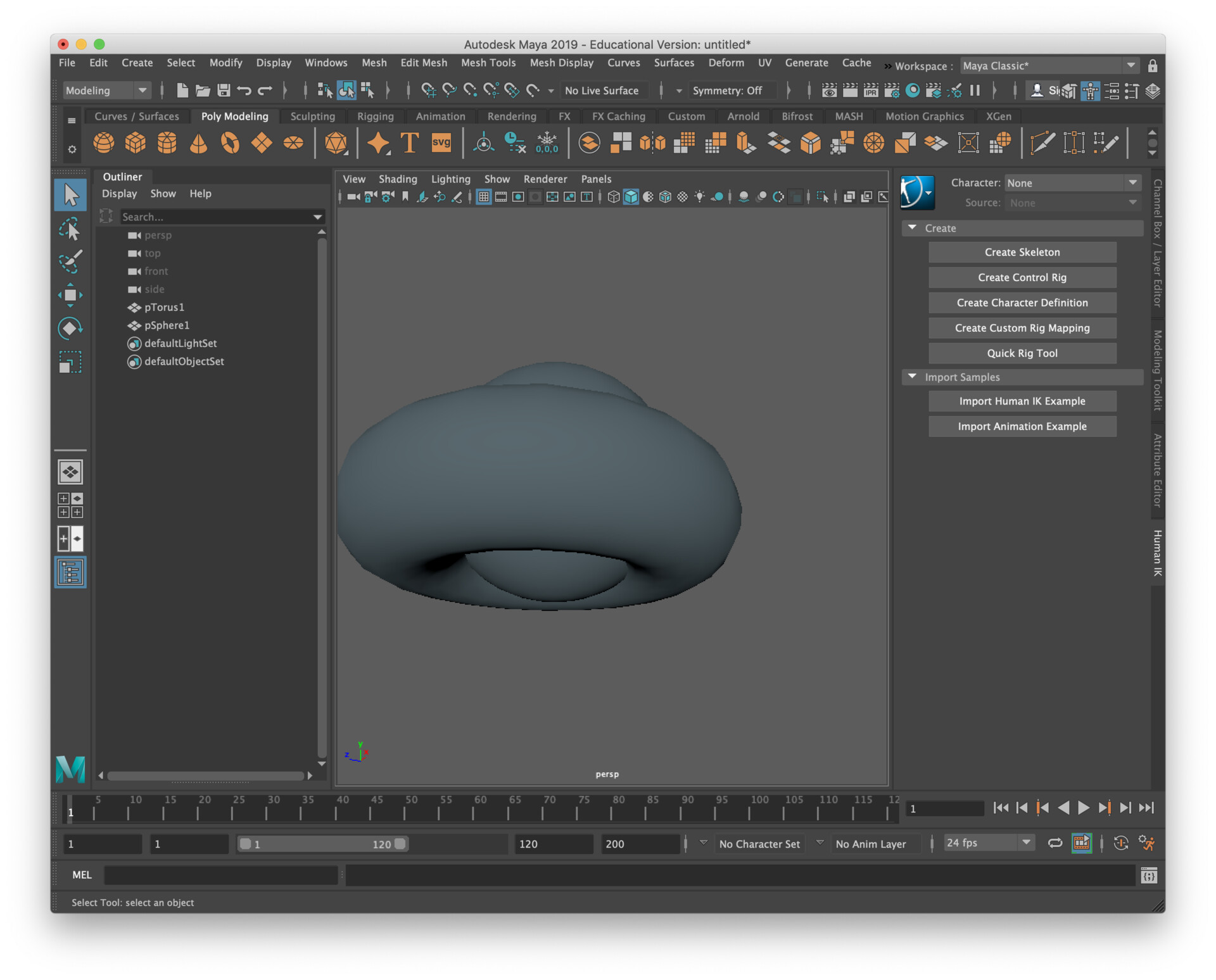Open the Character None dropdown
Screen dimensions: 1216x980
tap(1072, 183)
